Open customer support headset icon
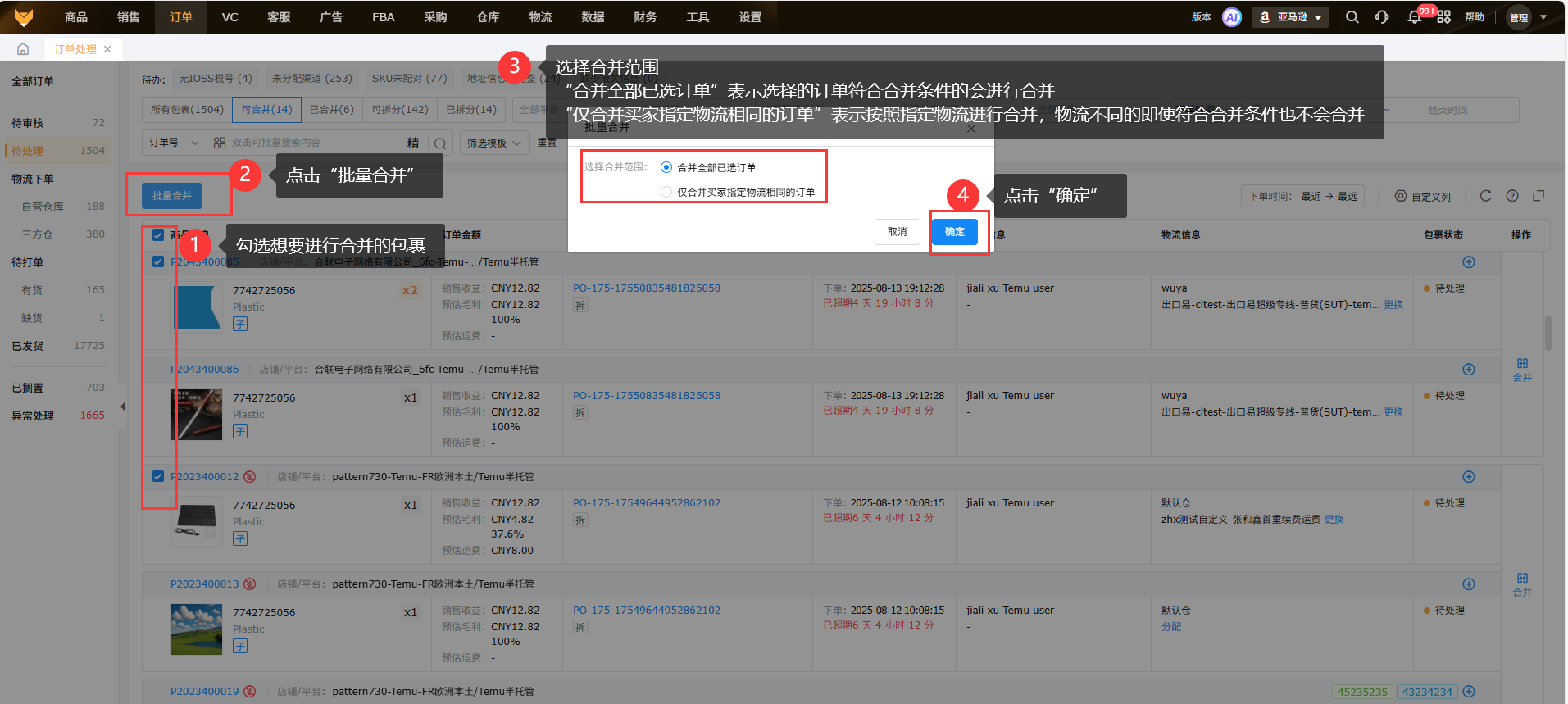 click(x=1382, y=17)
